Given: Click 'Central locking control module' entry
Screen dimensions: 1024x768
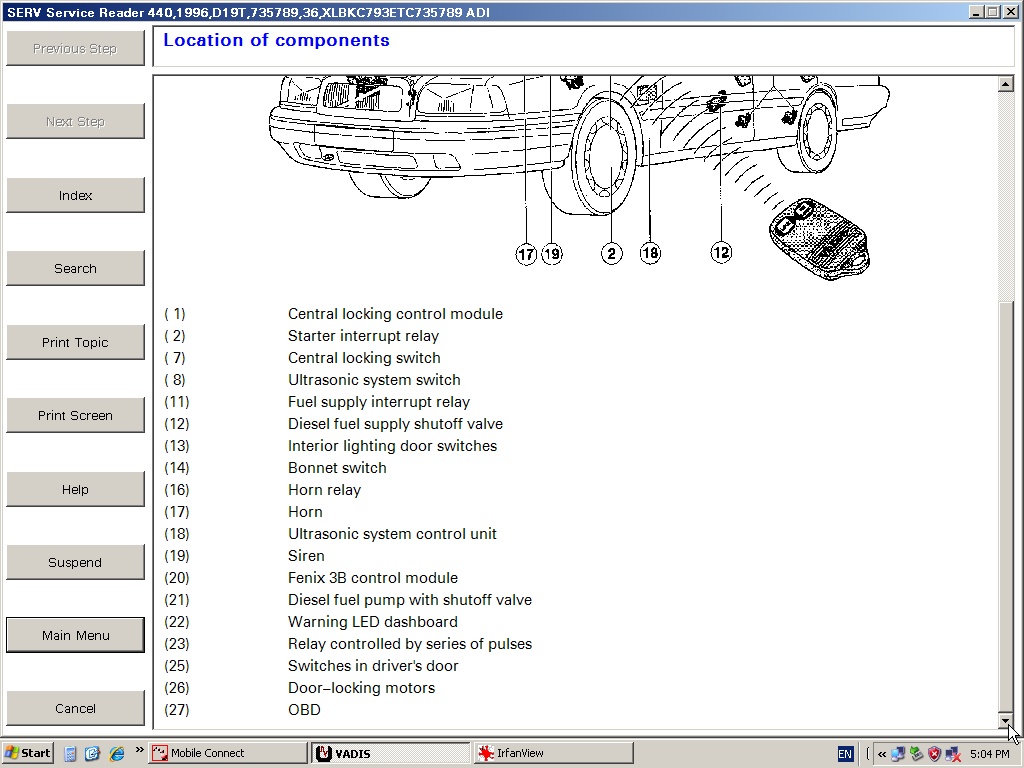Looking at the screenshot, I should (x=395, y=313).
